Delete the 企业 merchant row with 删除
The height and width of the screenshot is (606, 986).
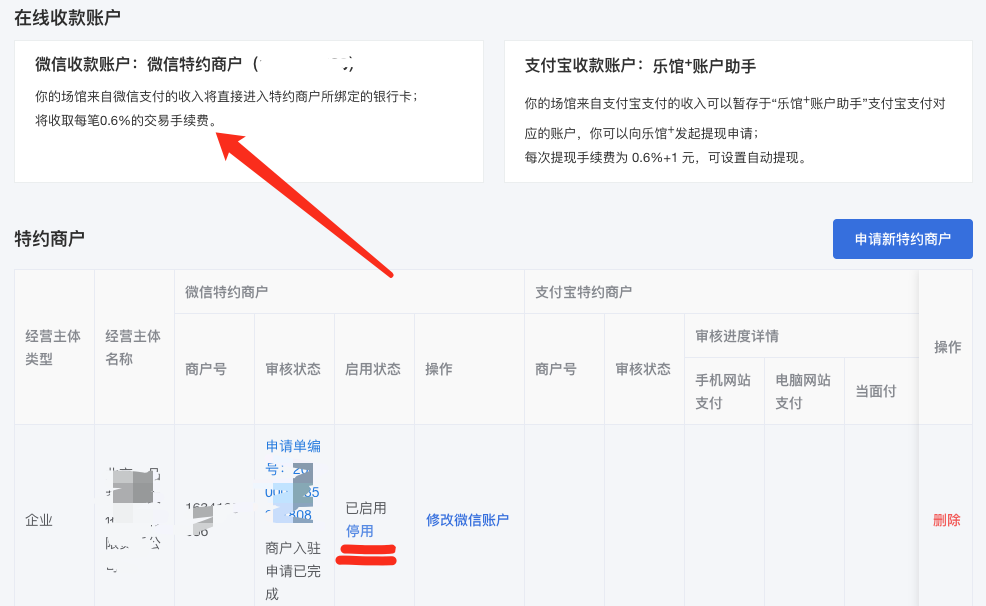pyautogui.click(x=946, y=520)
